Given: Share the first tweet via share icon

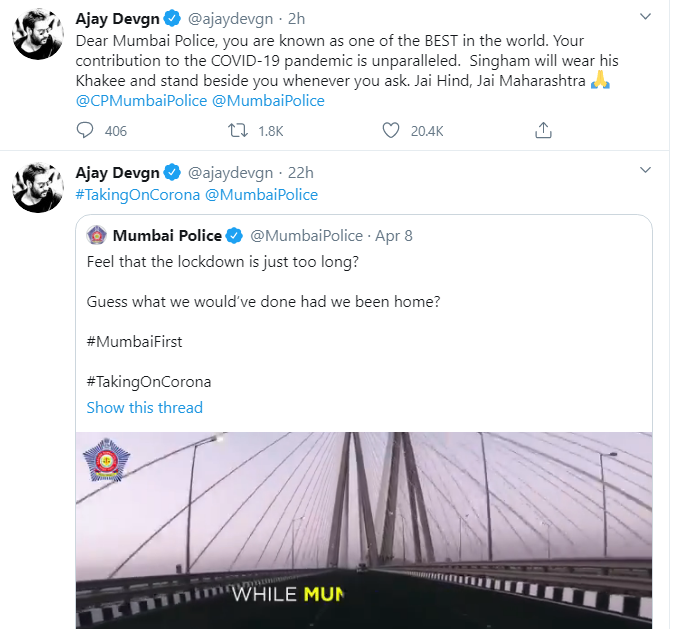Looking at the screenshot, I should [x=544, y=130].
